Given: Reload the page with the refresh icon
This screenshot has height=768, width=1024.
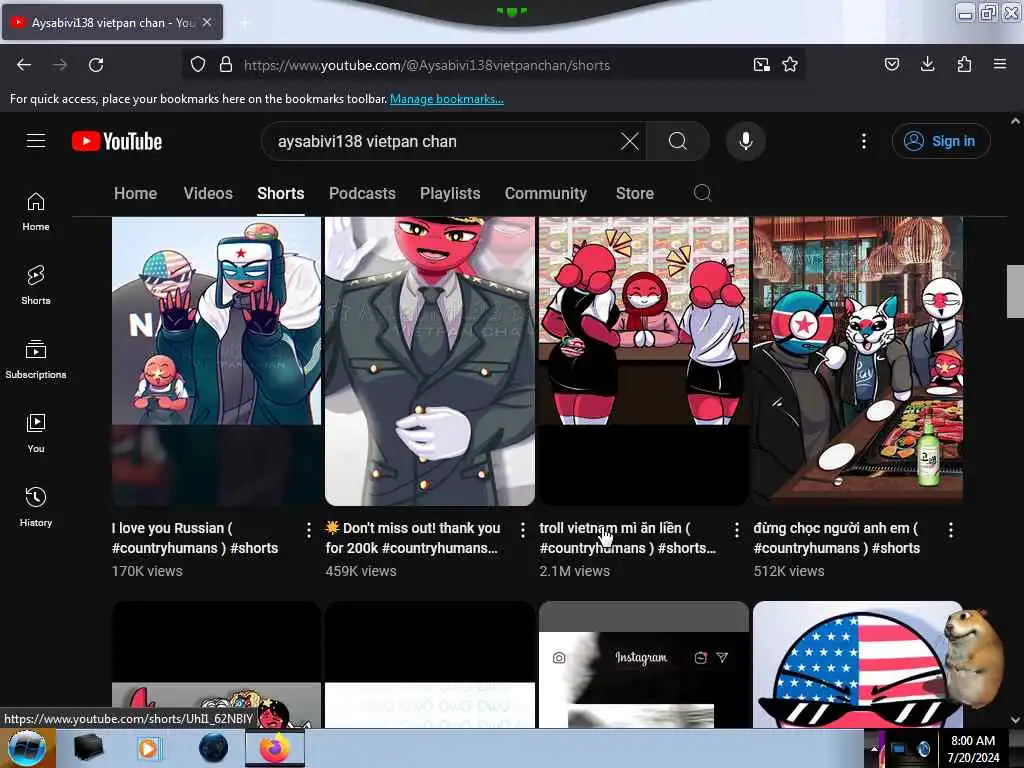Looking at the screenshot, I should tap(96, 65).
